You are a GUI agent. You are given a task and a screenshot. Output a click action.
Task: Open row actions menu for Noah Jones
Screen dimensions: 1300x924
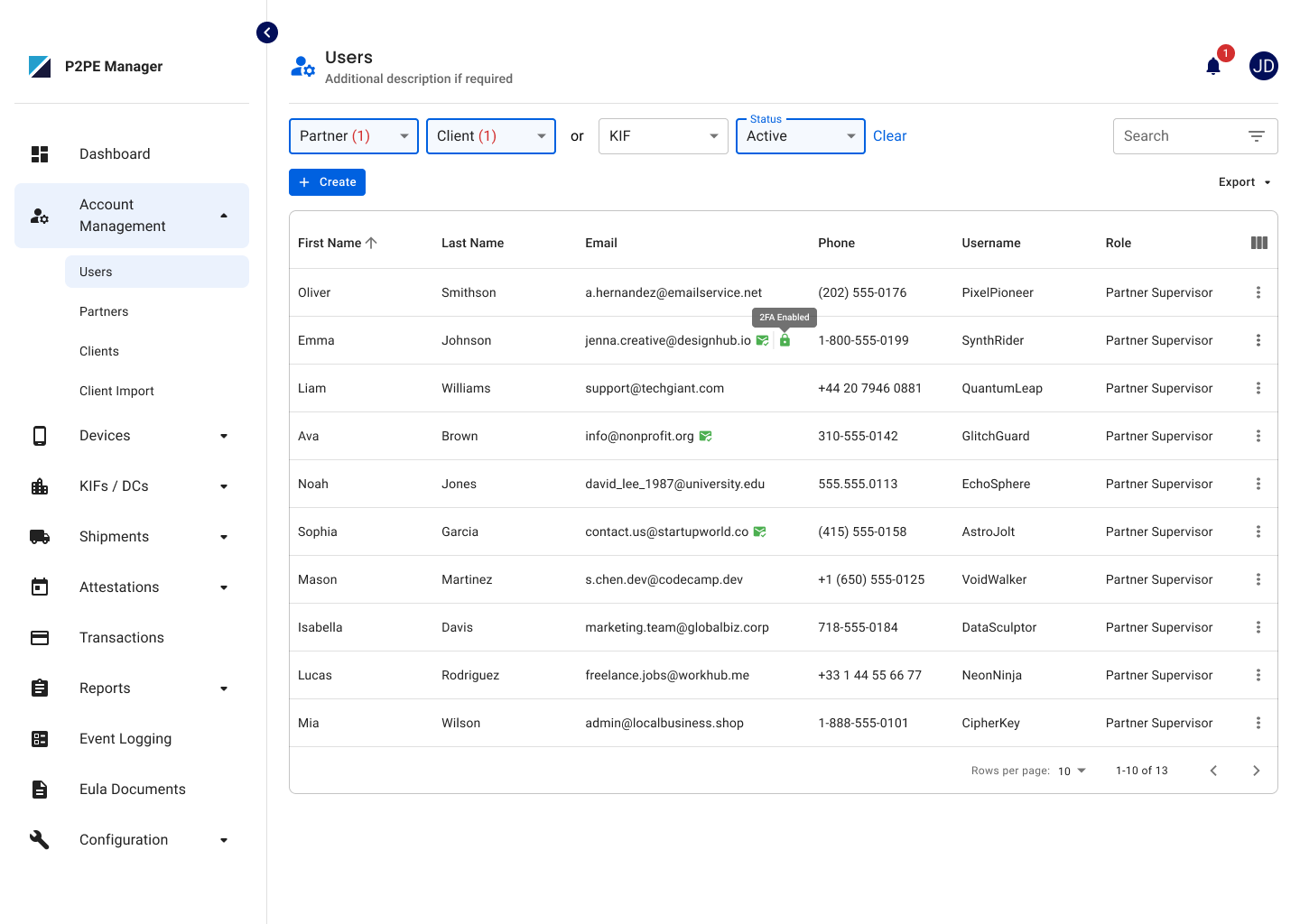pos(1258,484)
